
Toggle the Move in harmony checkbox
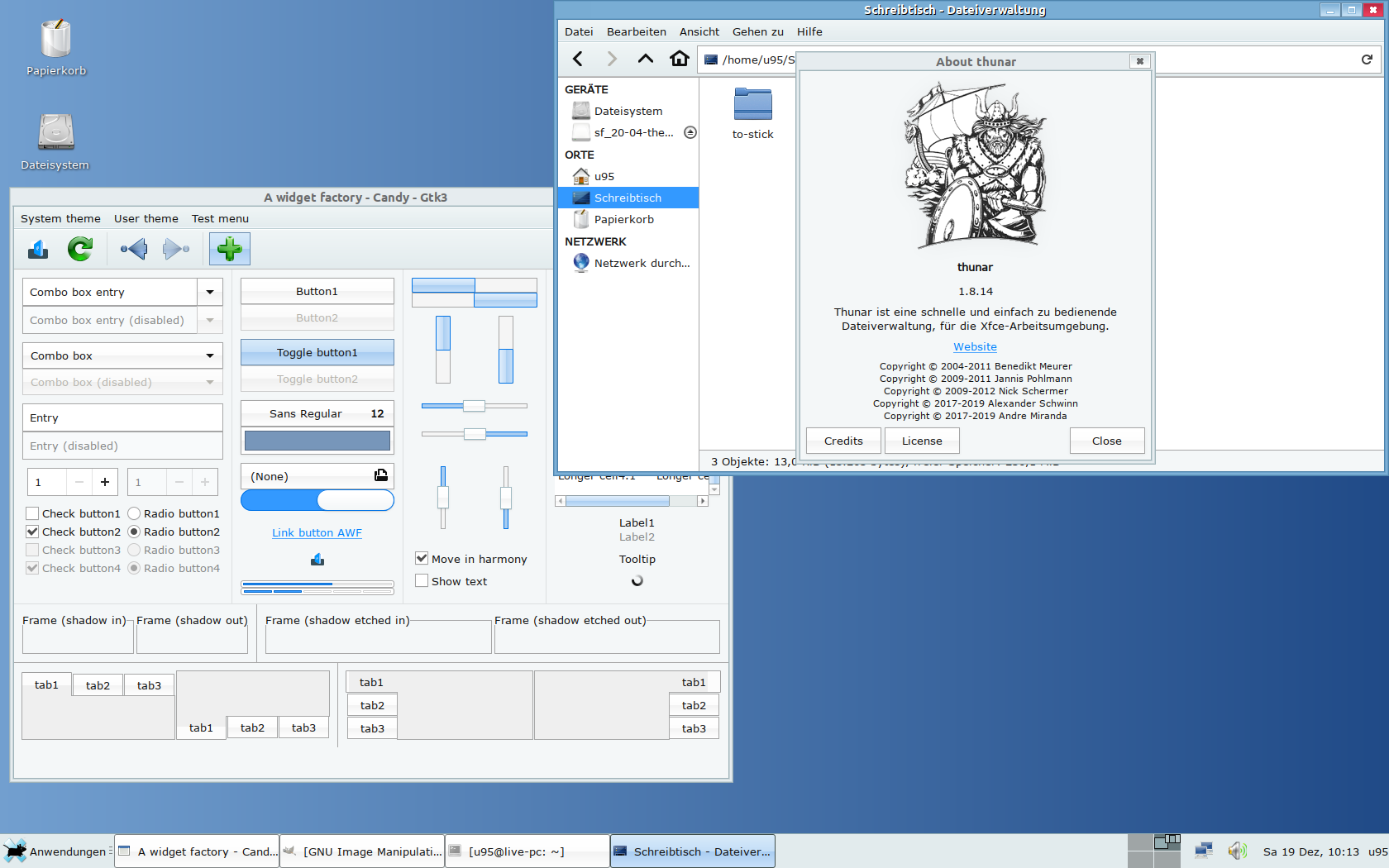(x=471, y=559)
